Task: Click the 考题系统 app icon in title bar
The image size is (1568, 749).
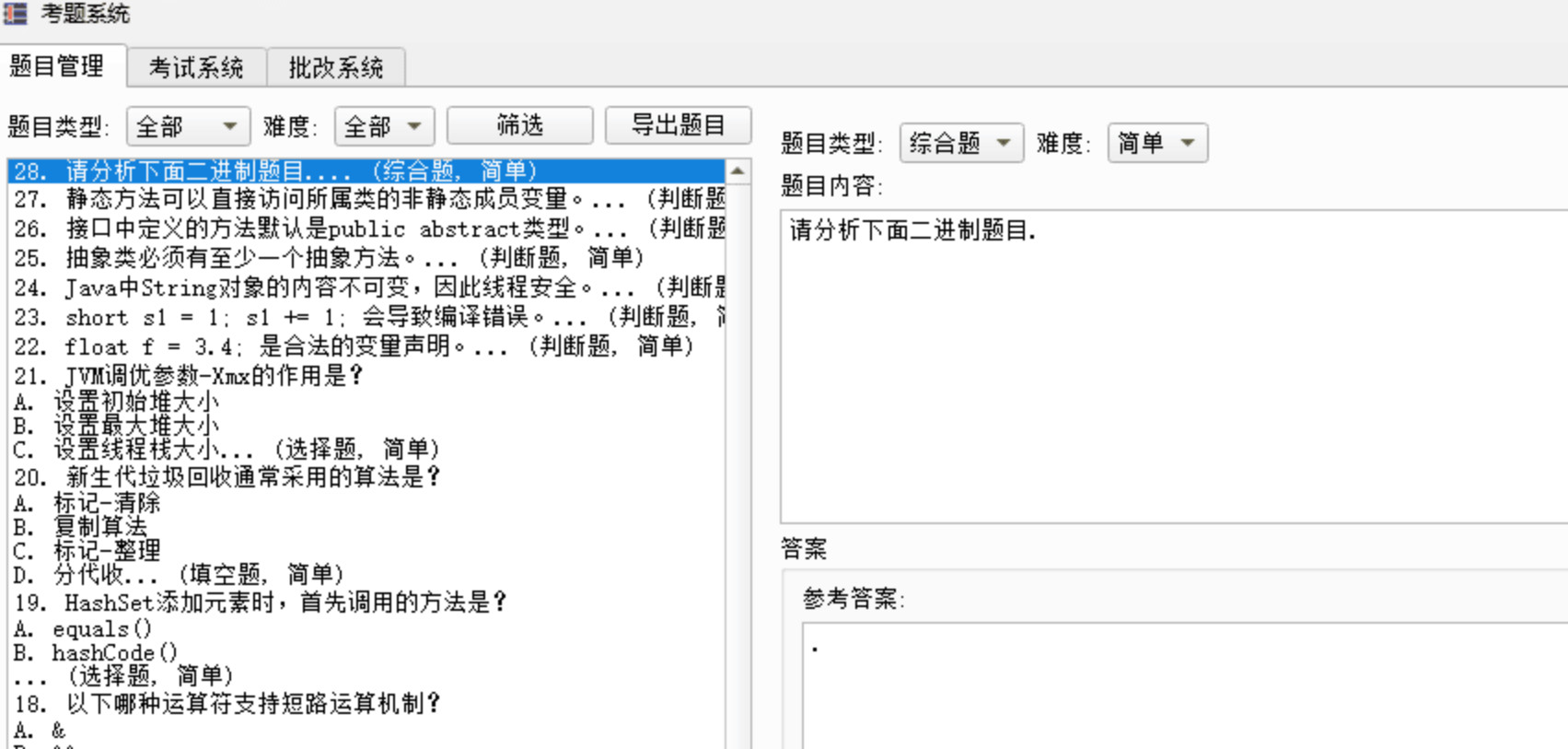Action: pos(15,14)
